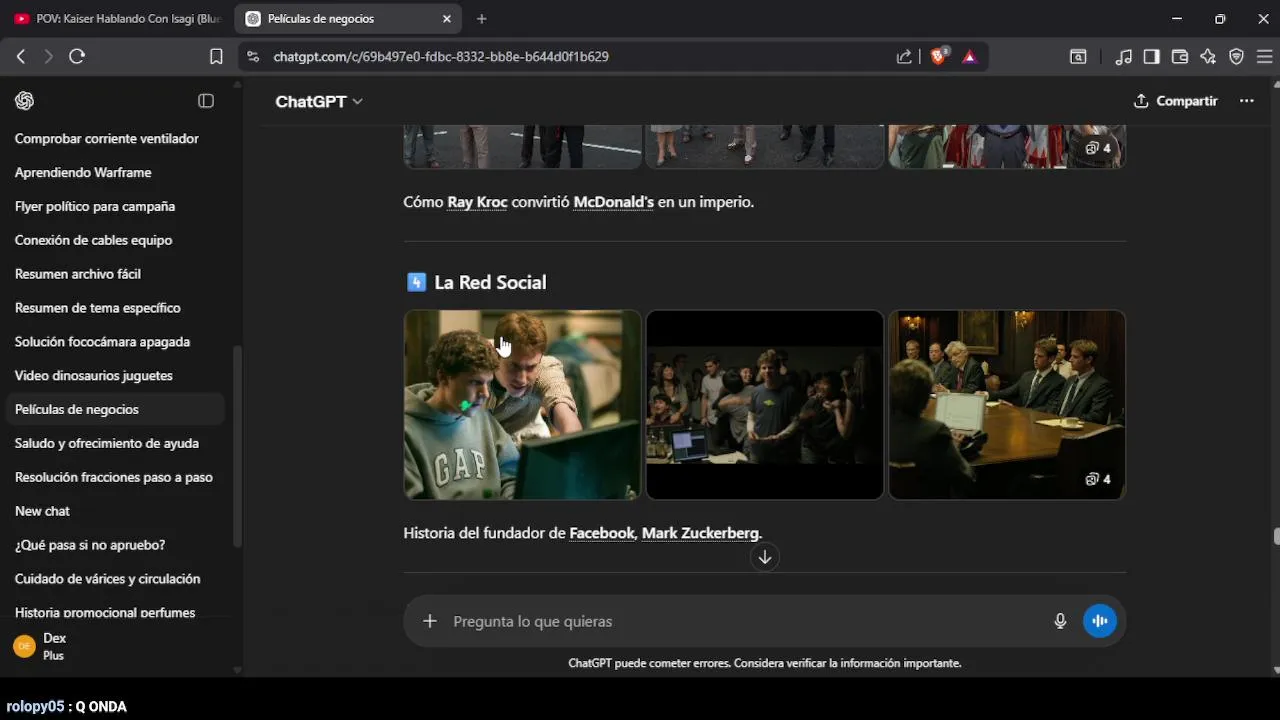Click the La Red Social heading
The height and width of the screenshot is (720, 1280).
click(490, 282)
